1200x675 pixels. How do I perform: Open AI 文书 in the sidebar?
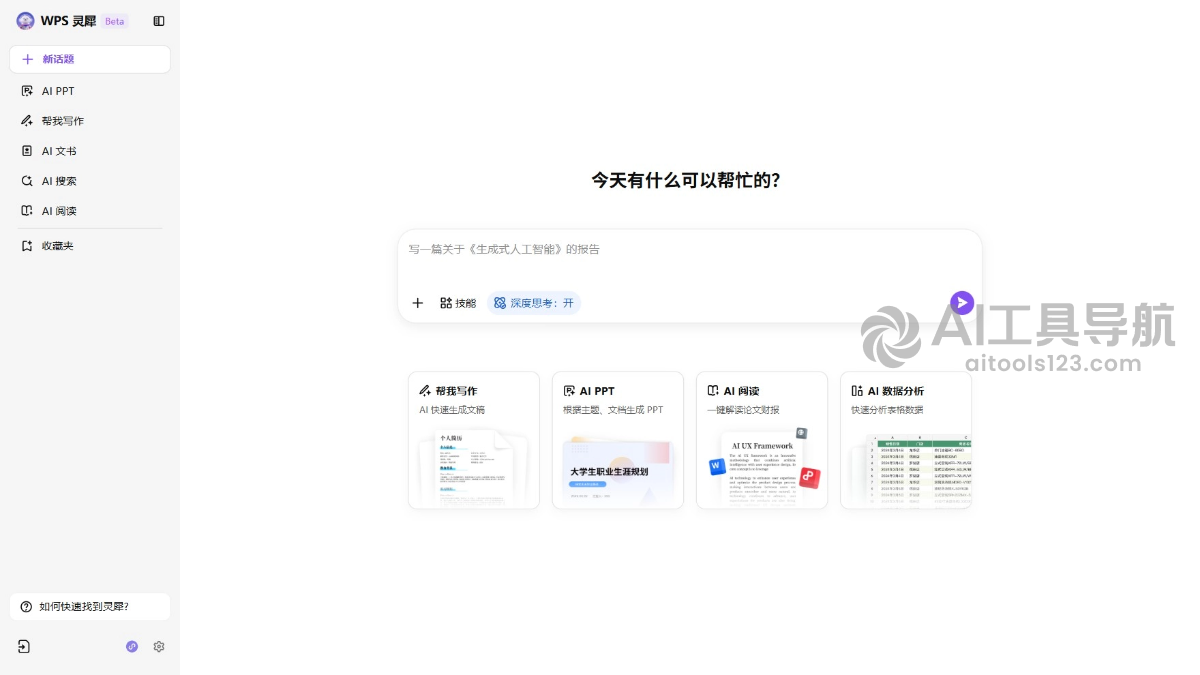[90, 151]
